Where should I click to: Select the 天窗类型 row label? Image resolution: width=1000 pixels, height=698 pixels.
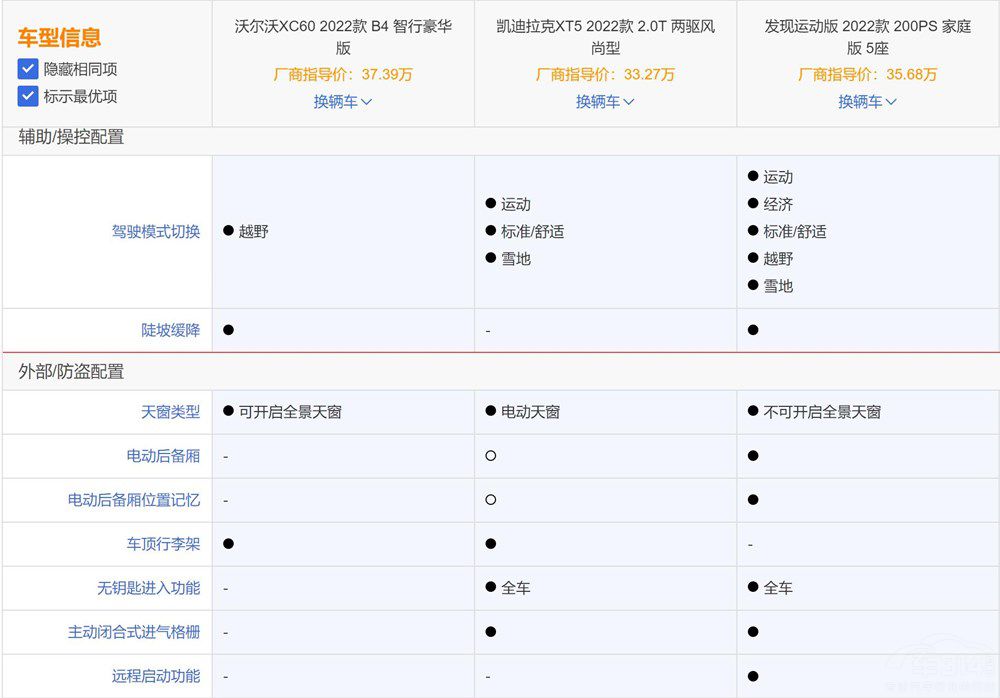point(170,411)
